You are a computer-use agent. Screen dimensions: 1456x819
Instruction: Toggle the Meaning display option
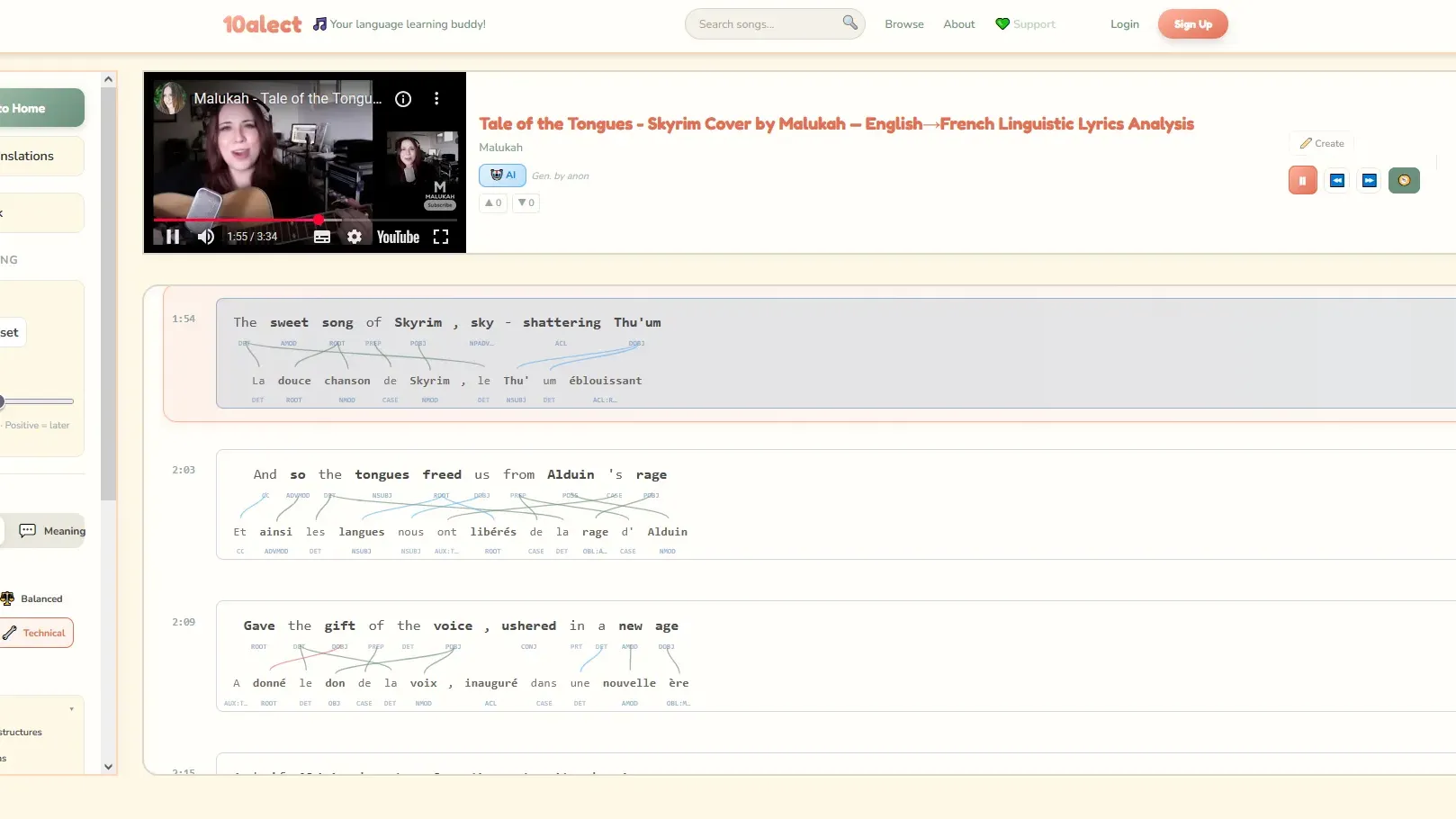pyautogui.click(x=49, y=531)
